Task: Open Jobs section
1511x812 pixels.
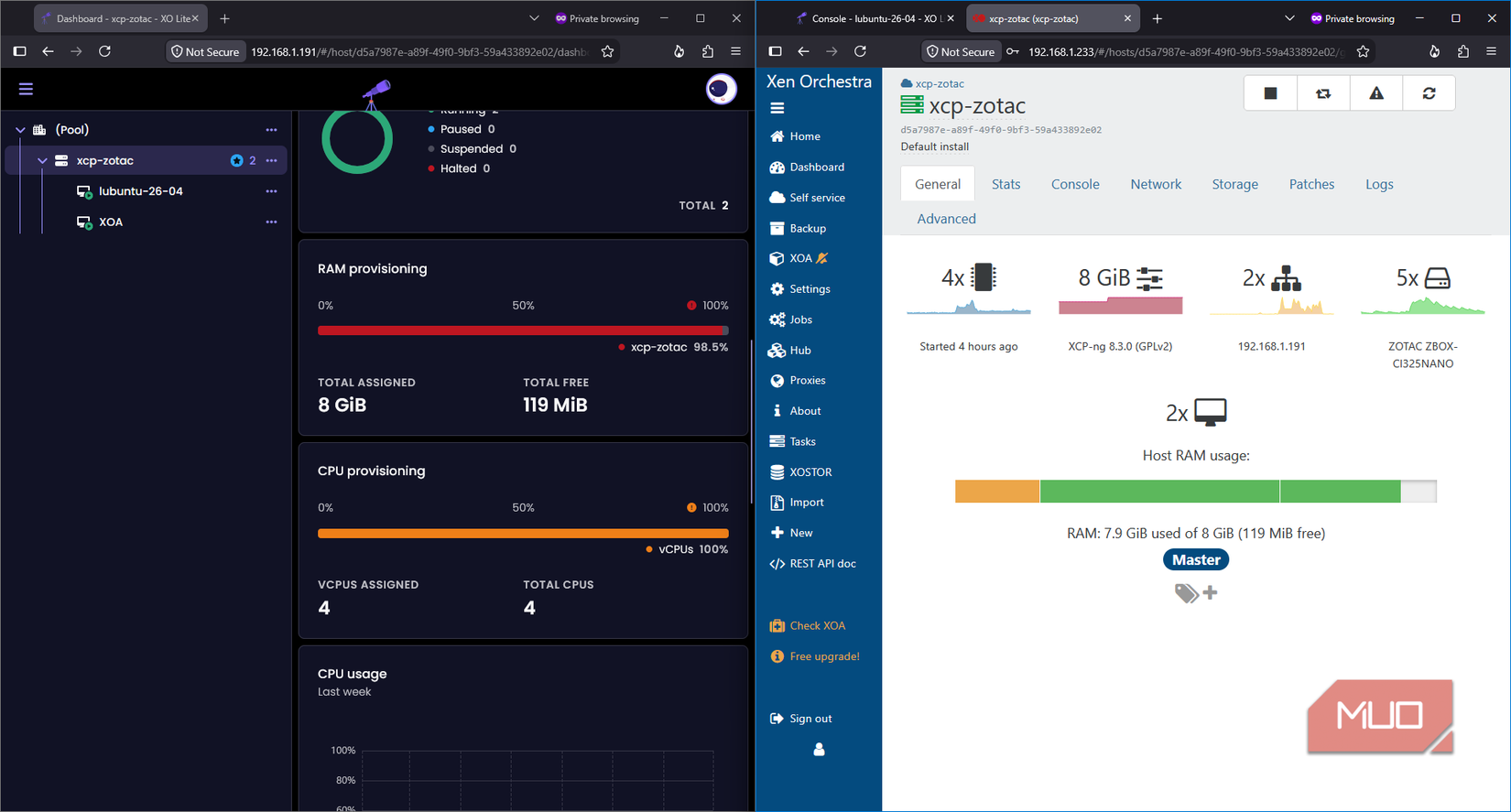Action: click(x=791, y=319)
